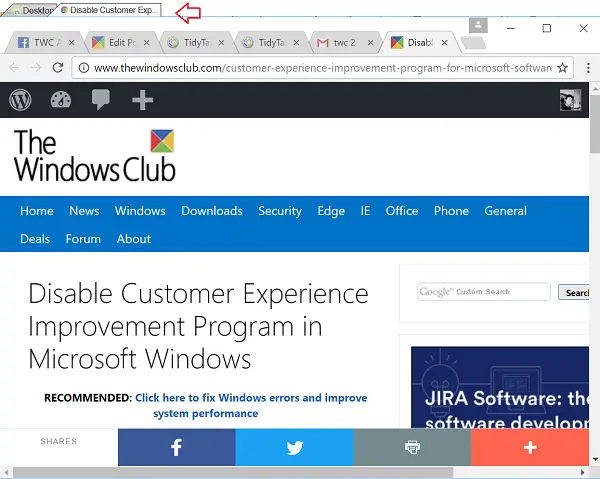Close the TWC Facebook tab
This screenshot has width=600, height=479.
point(72,43)
